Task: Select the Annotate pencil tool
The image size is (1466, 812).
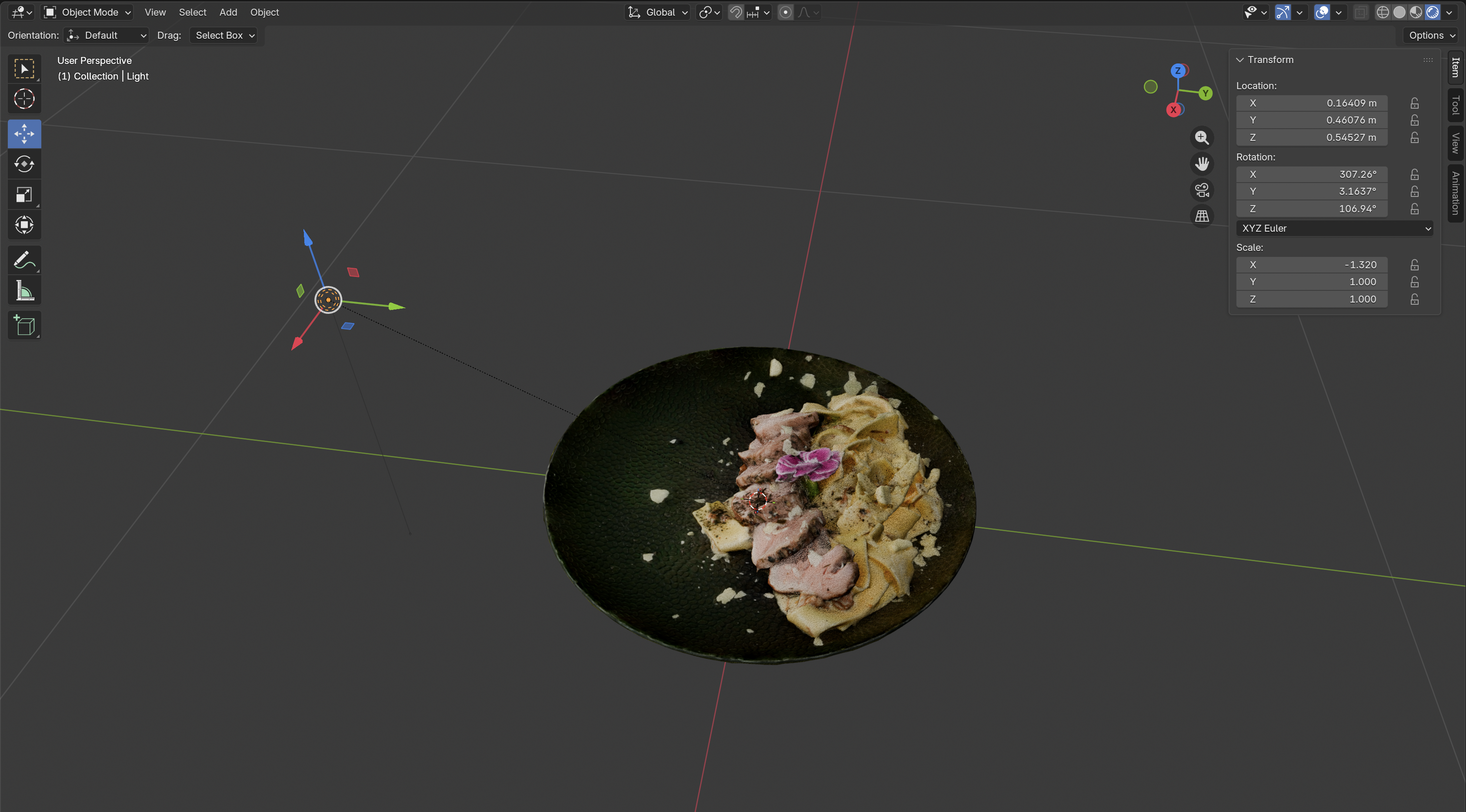Action: pyautogui.click(x=24, y=260)
